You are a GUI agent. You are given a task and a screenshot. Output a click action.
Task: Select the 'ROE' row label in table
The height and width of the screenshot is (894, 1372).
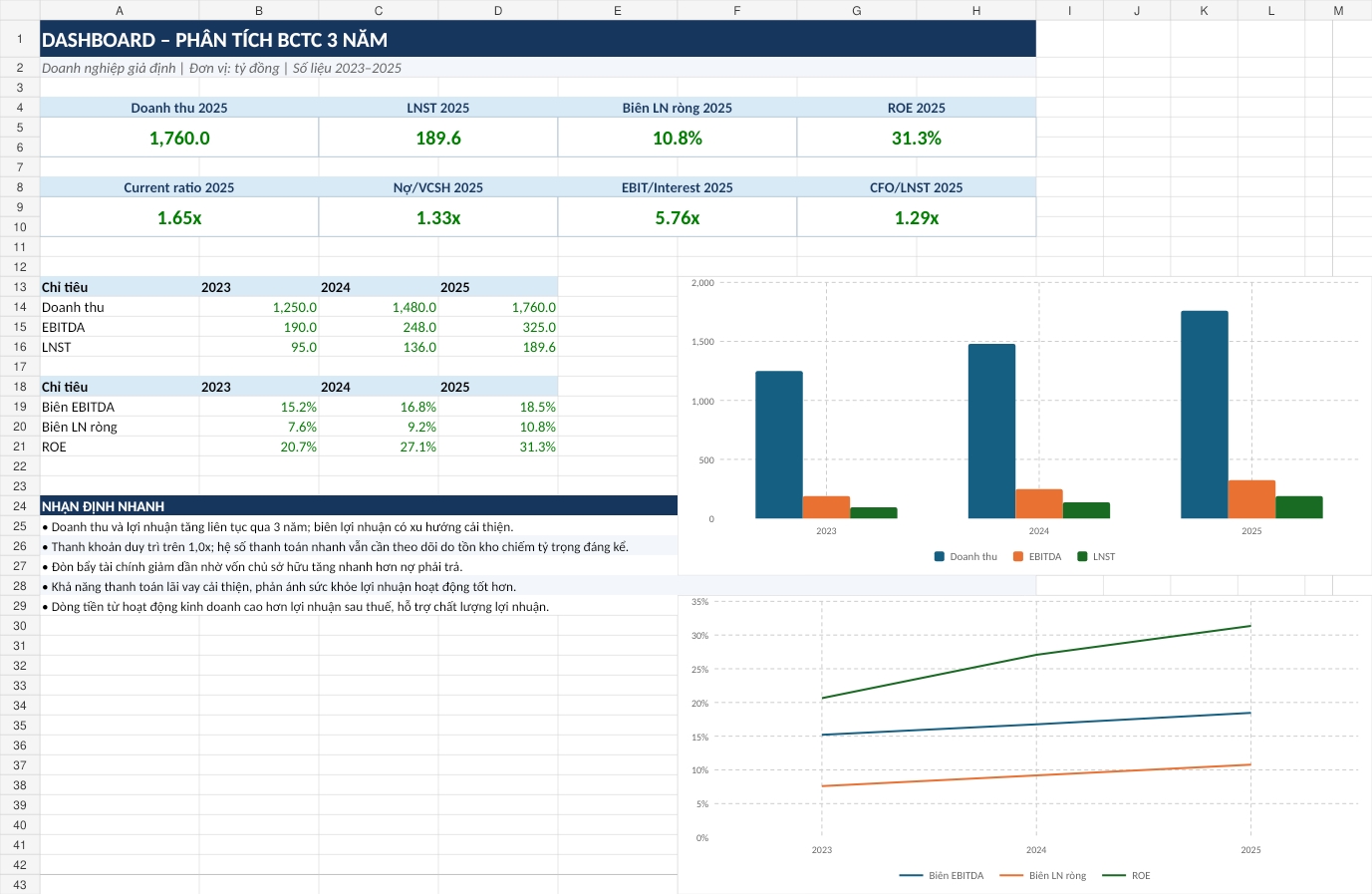[120, 447]
